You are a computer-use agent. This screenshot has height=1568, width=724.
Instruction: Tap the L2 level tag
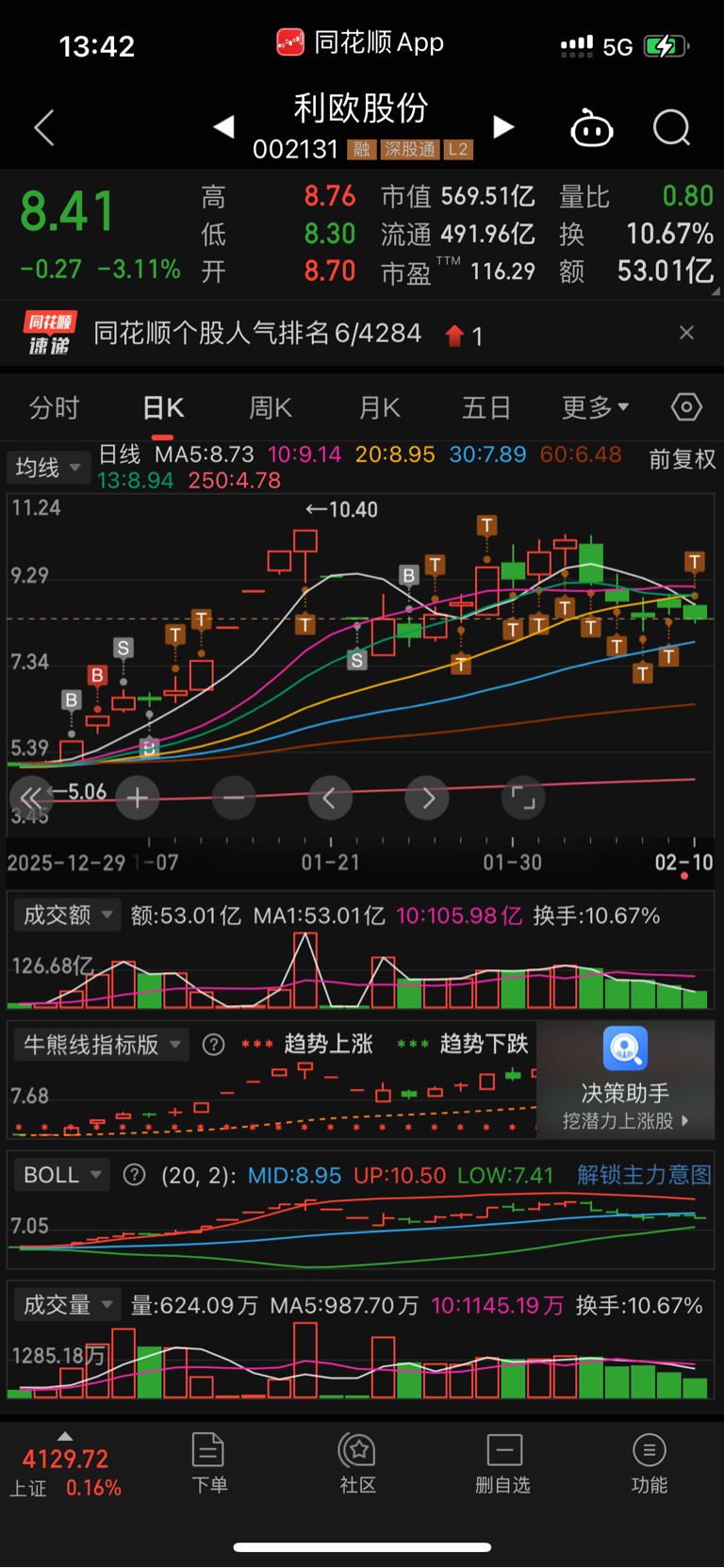[x=458, y=150]
